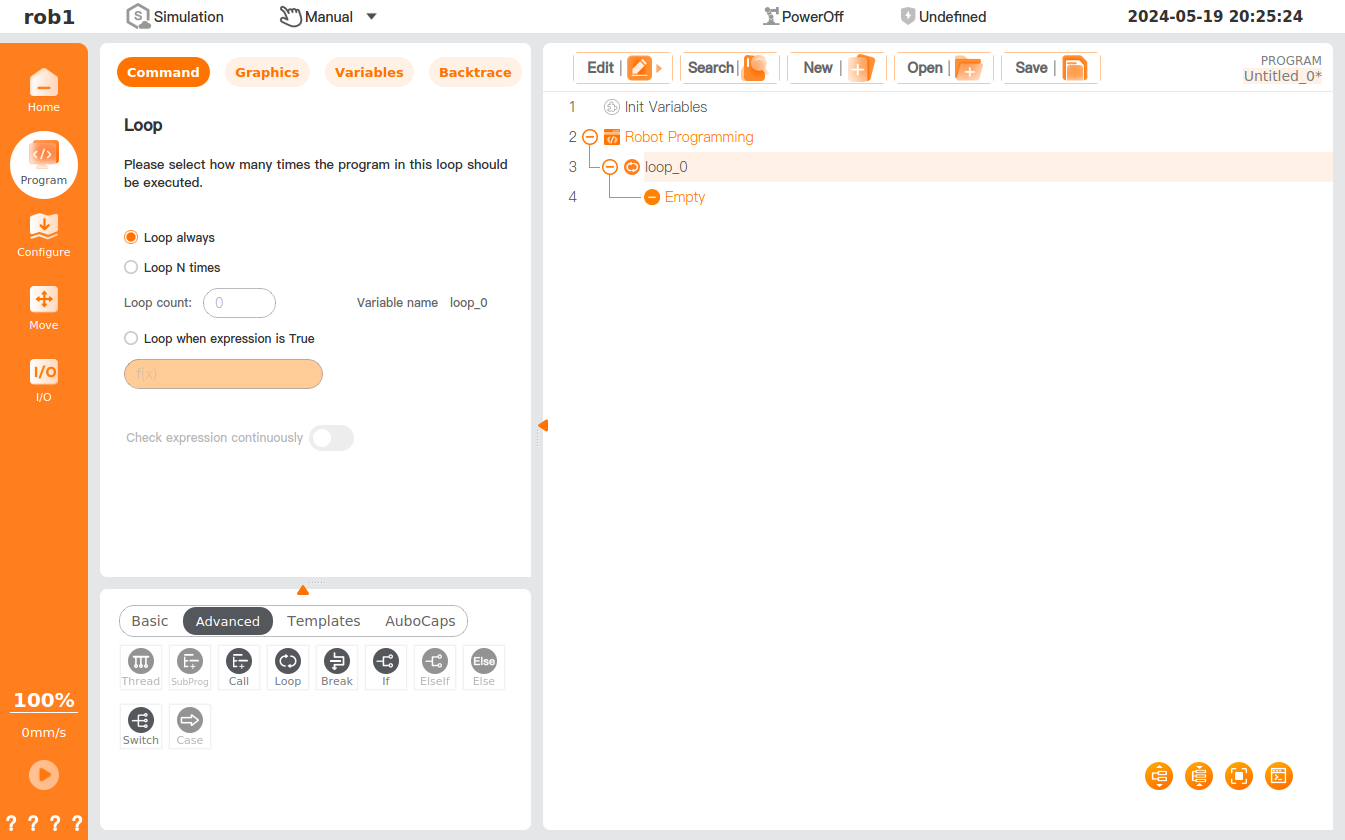Screen dimensions: 1345x840
Task: Go to the Move panel icon
Action: 43,308
